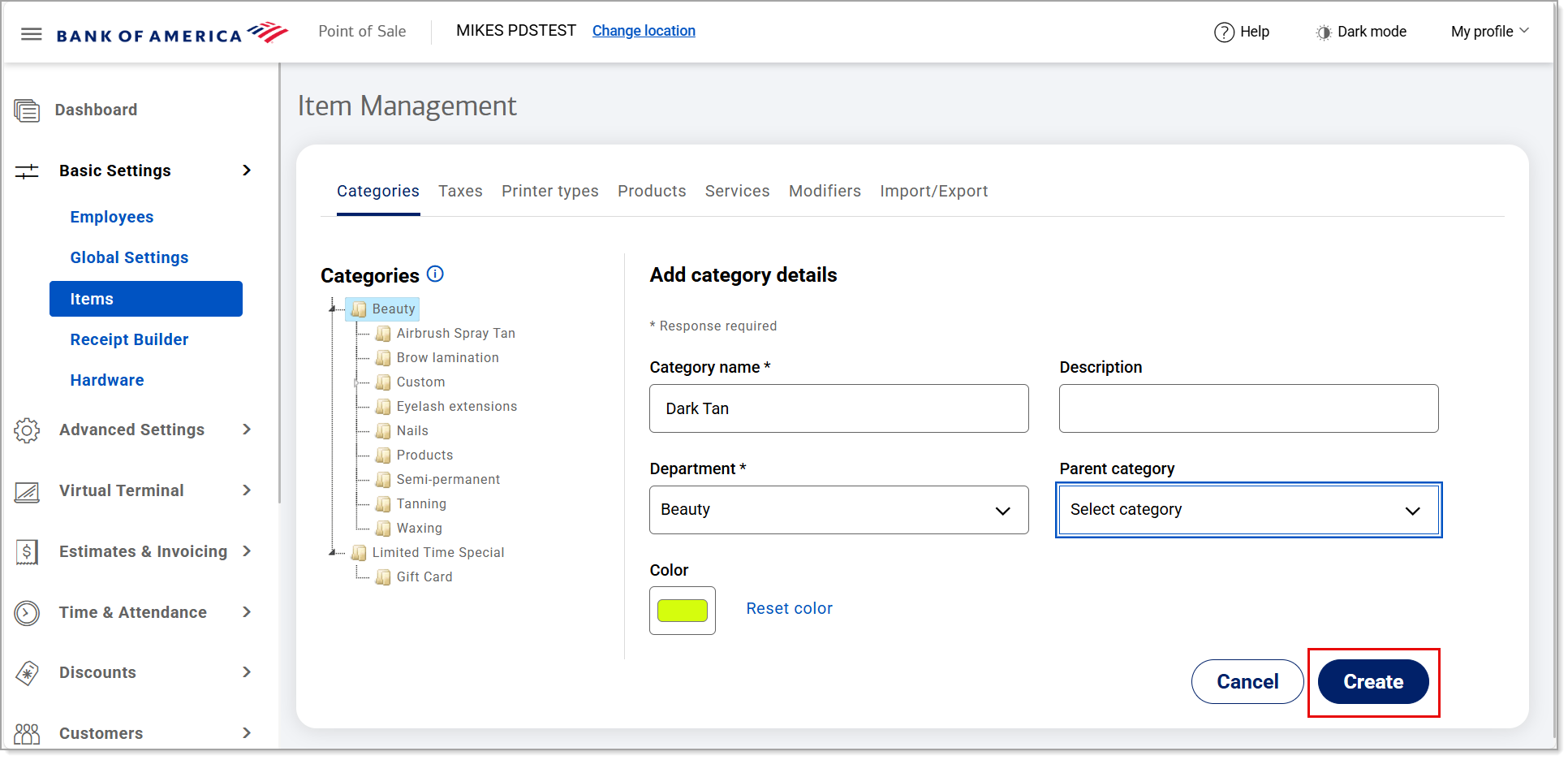Viewport: 1568px width, 760px height.
Task: Open Receipt Builder in sidebar
Action: click(129, 339)
